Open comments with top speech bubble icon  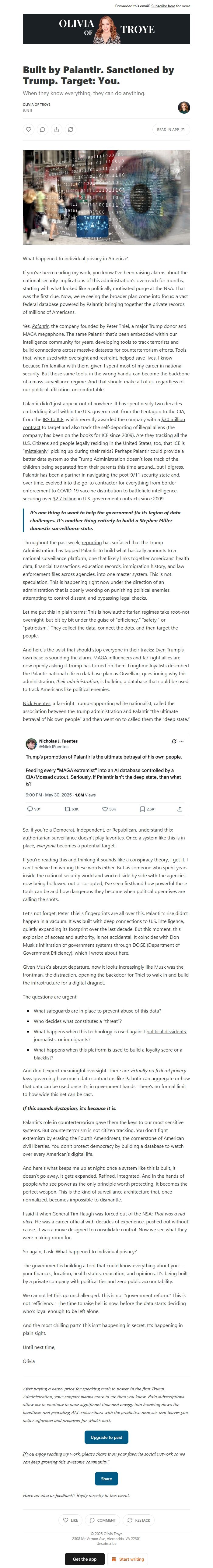42,129
